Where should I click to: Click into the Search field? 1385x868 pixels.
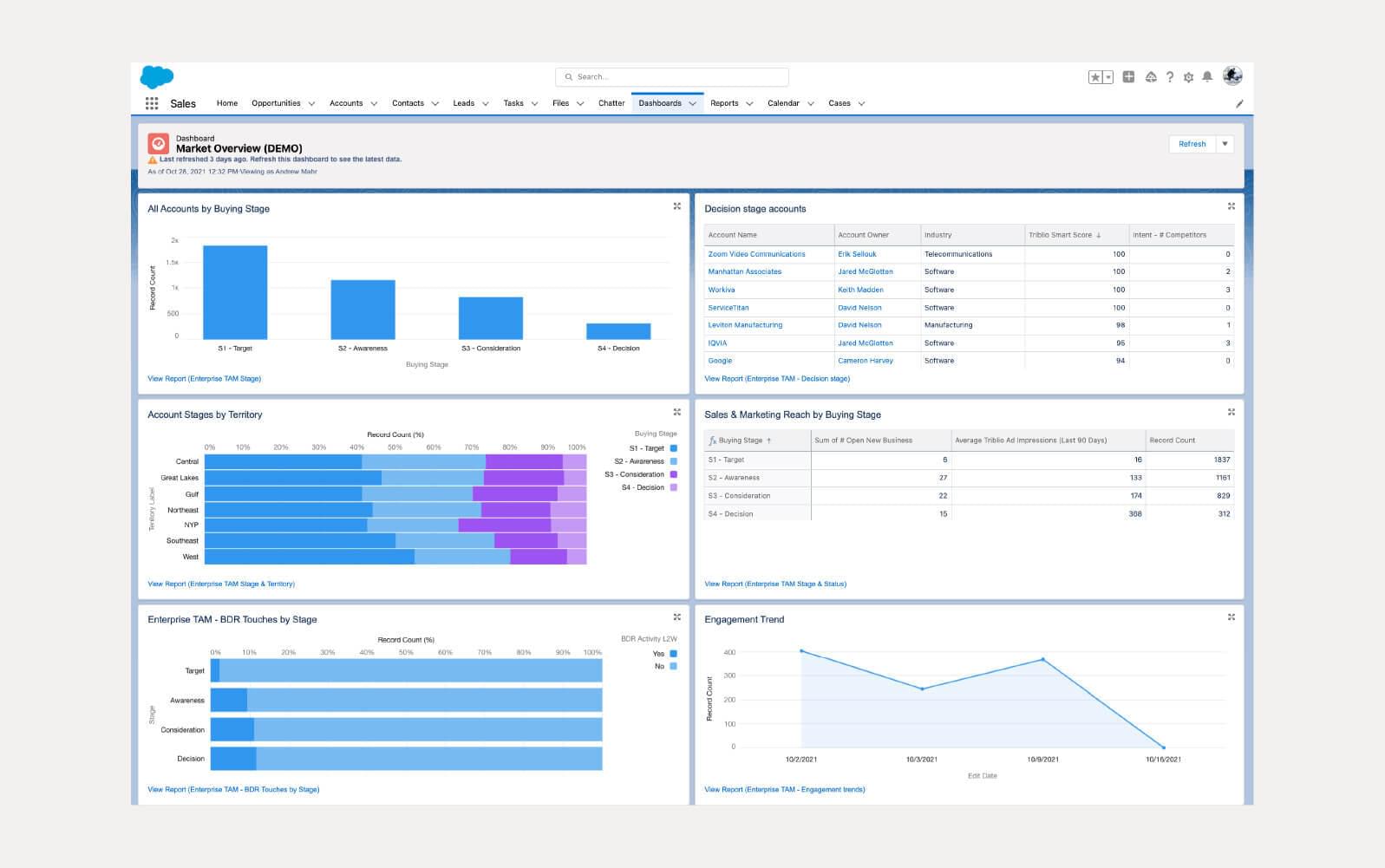click(672, 77)
